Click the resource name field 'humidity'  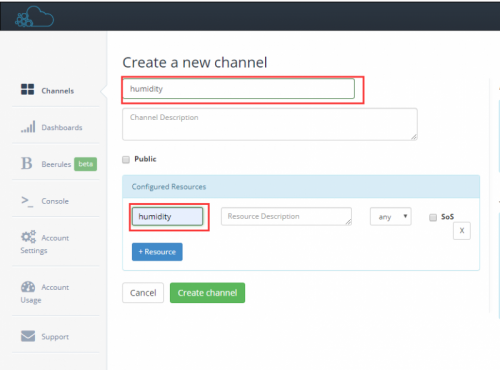[x=167, y=217]
